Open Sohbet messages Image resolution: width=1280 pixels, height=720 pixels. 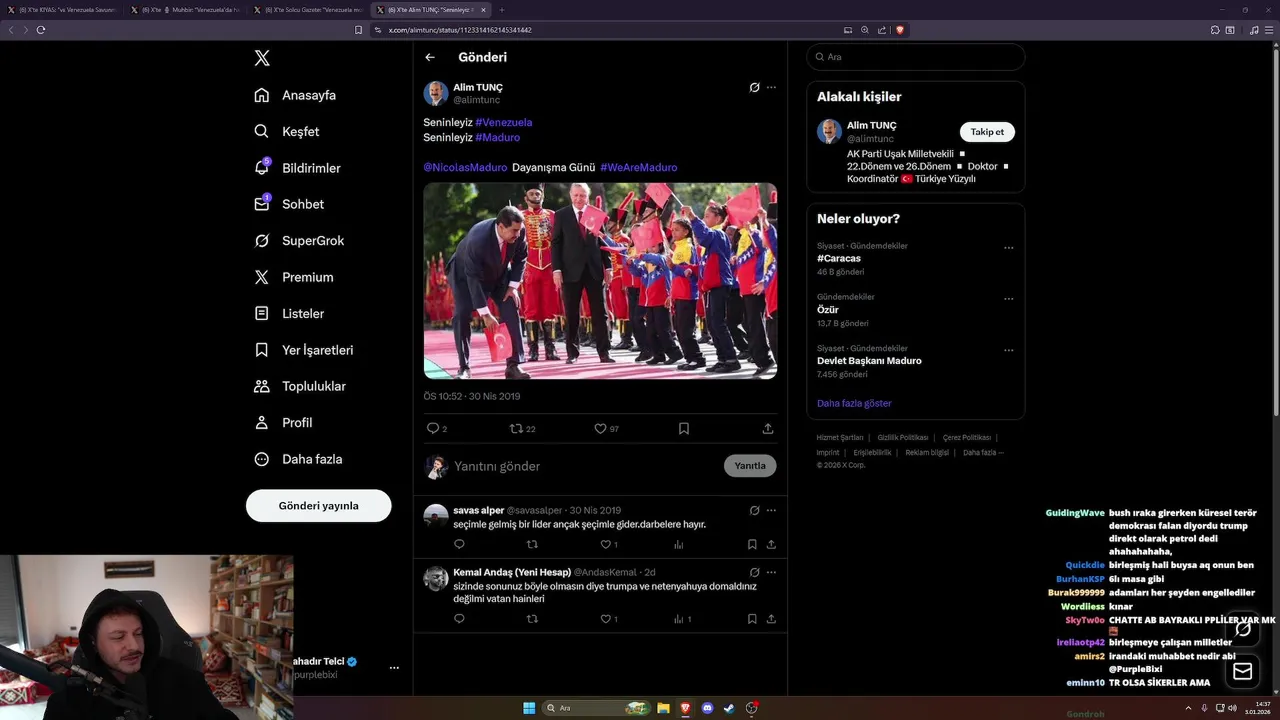289,204
